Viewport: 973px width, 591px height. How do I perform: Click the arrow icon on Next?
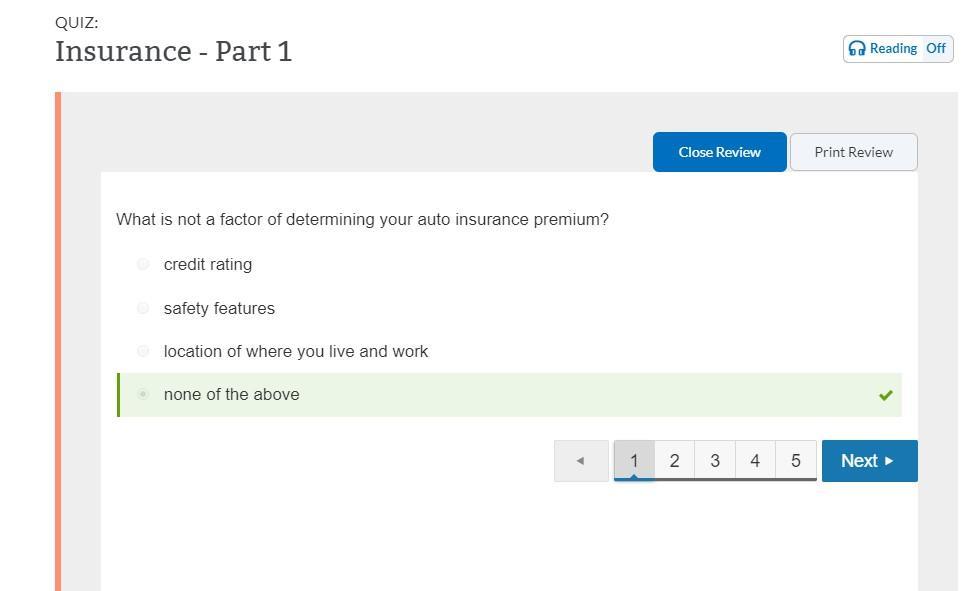tap(889, 461)
